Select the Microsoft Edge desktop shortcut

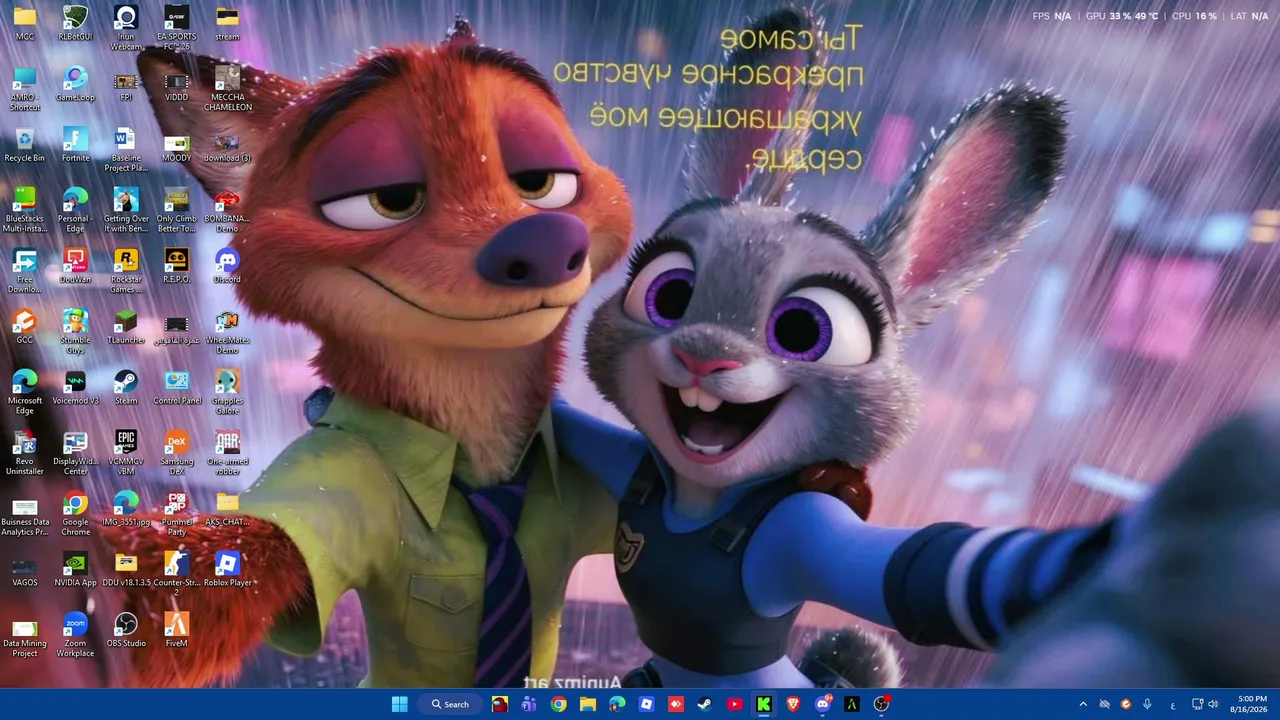[x=25, y=393]
